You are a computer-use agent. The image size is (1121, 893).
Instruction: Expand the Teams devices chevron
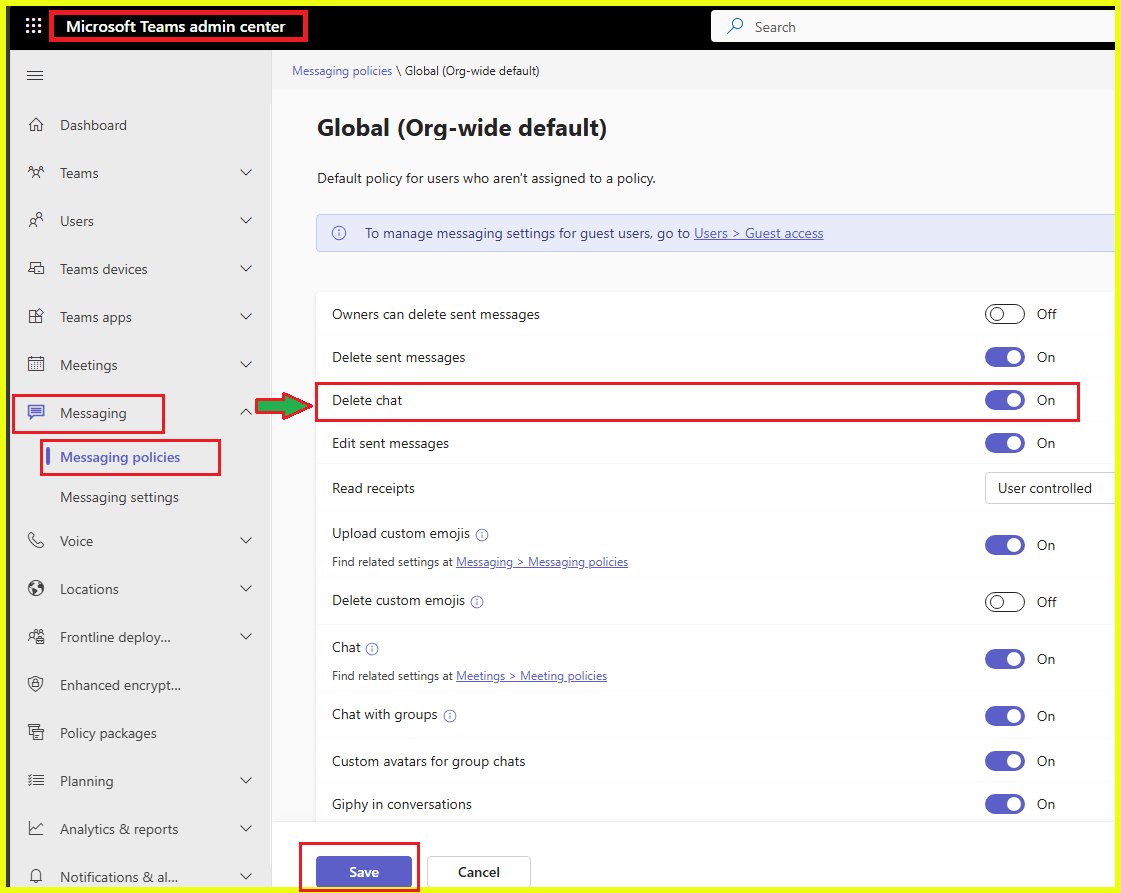tap(246, 268)
